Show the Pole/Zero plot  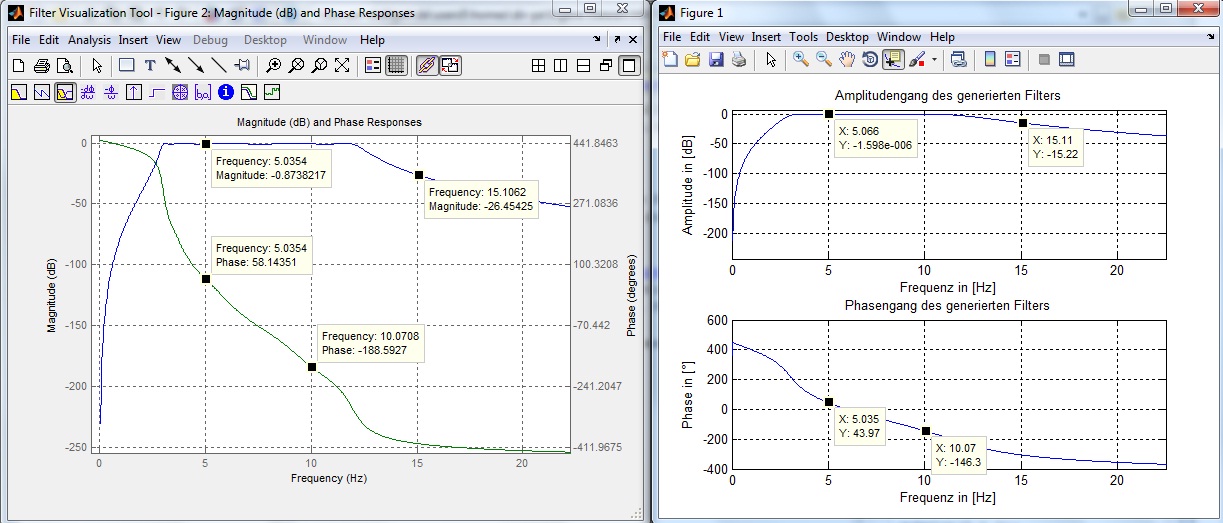[x=180, y=92]
